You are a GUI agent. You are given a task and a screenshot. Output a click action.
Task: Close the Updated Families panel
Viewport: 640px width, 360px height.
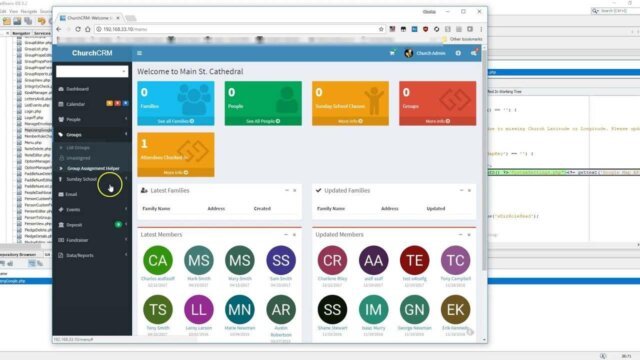[x=469, y=190]
